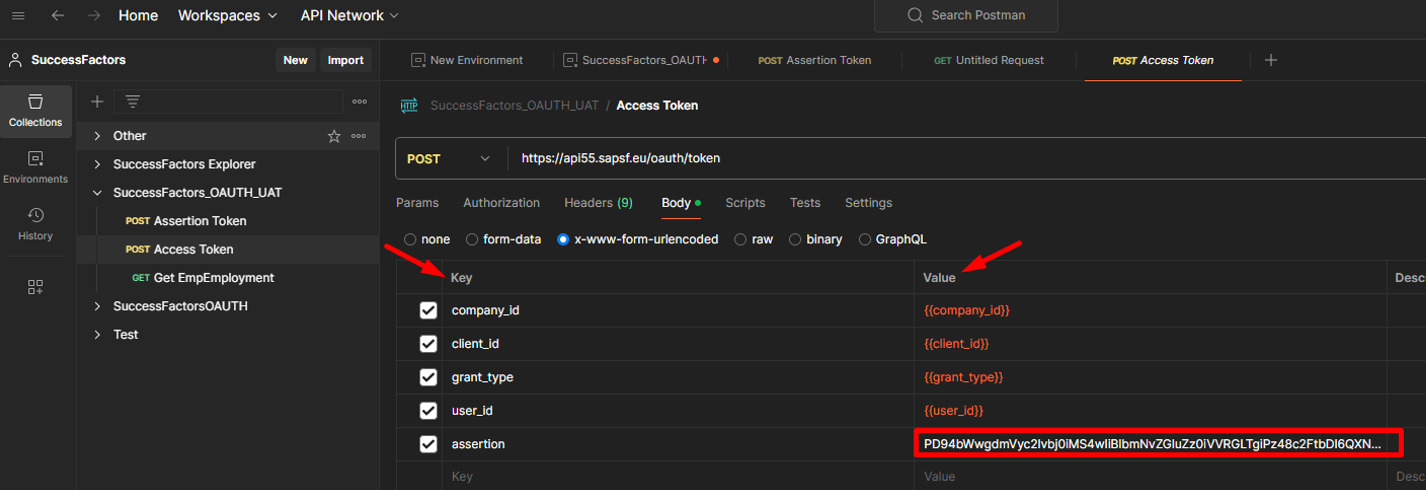
Task: Open the Workspaces dropdown
Action: (x=227, y=16)
